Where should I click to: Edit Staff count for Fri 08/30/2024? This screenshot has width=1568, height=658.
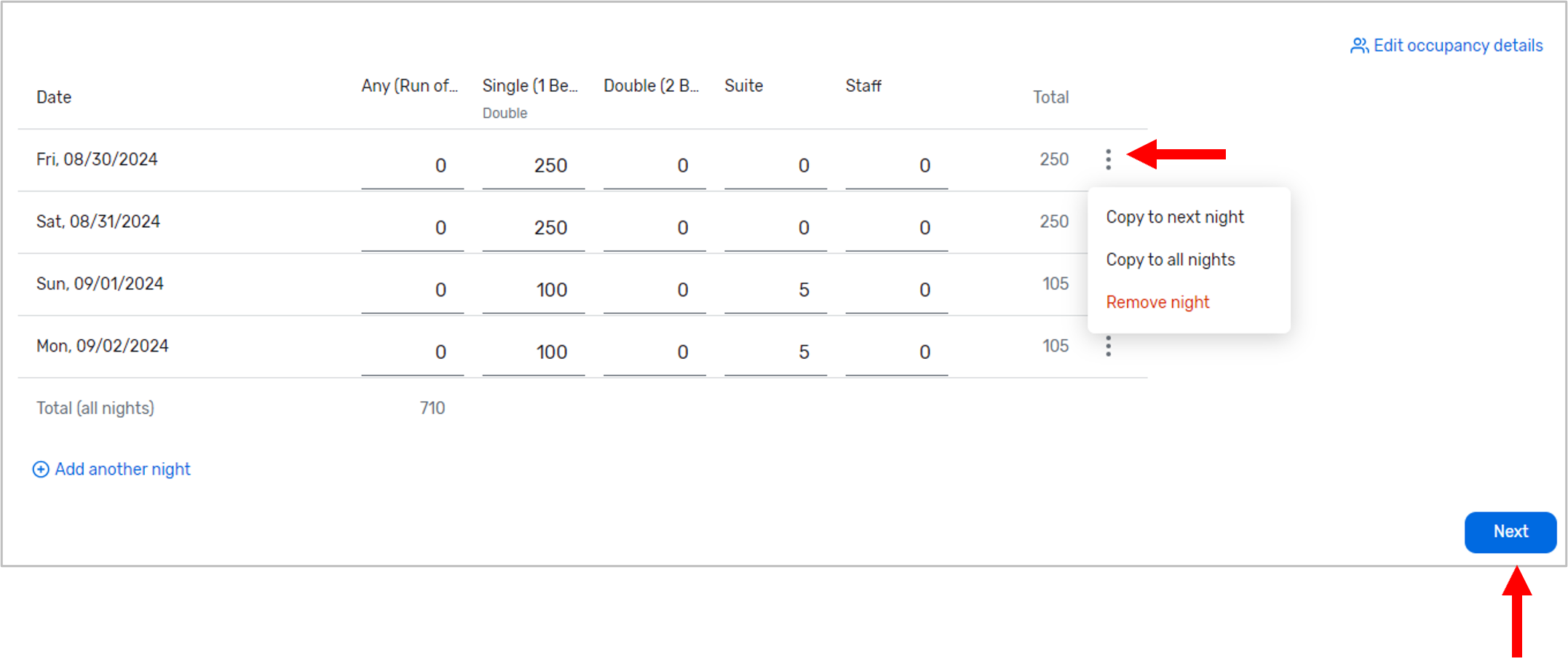(x=896, y=166)
